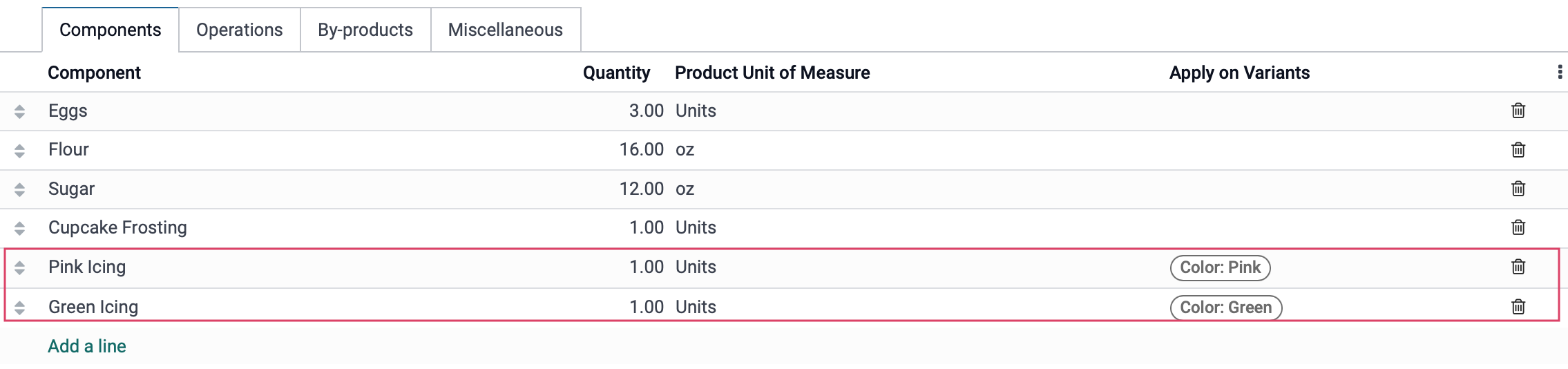Delete the Flour component row
1568x369 pixels.
click(x=1518, y=150)
